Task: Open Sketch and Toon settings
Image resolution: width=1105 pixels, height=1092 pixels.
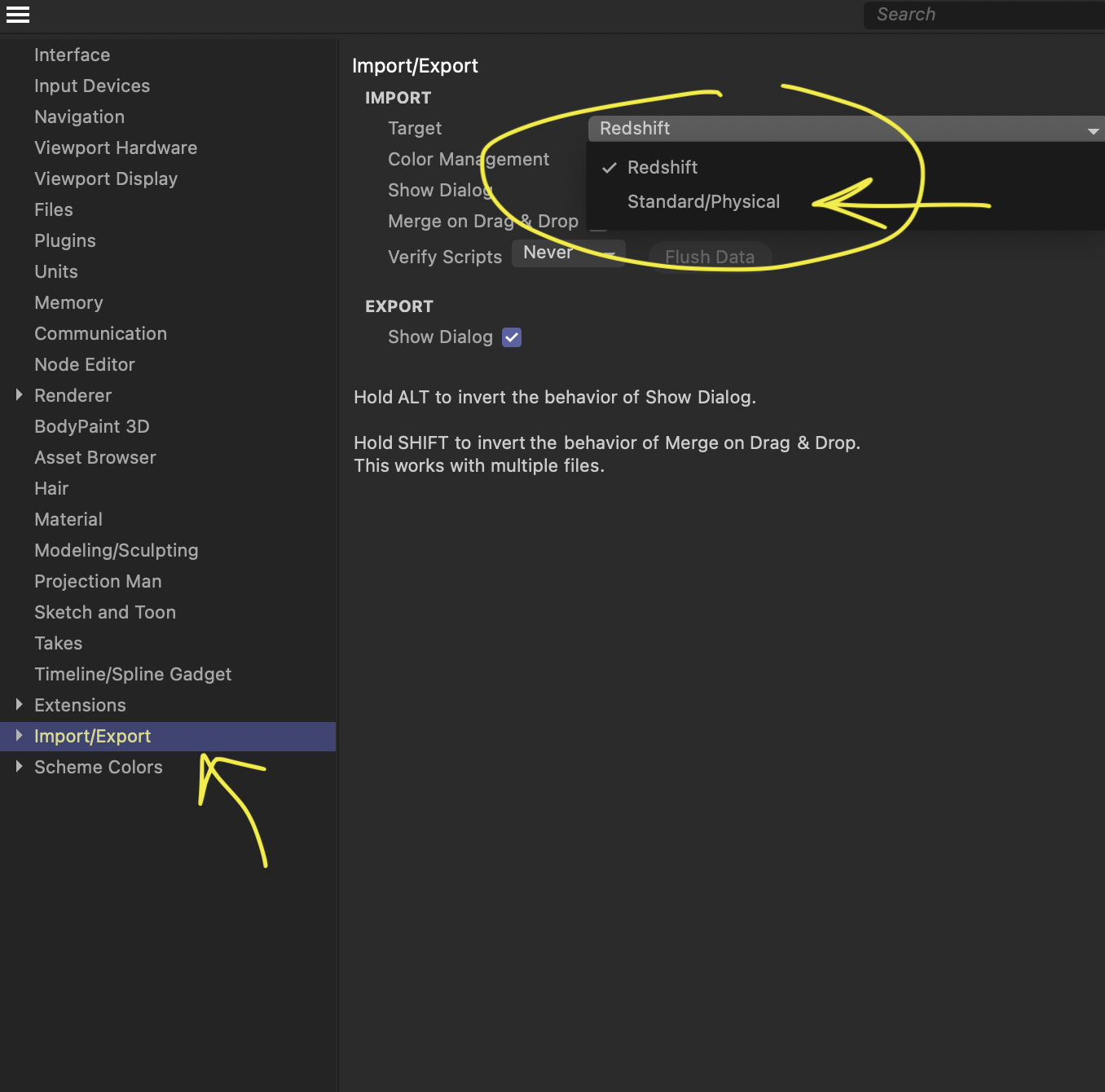Action: point(105,612)
